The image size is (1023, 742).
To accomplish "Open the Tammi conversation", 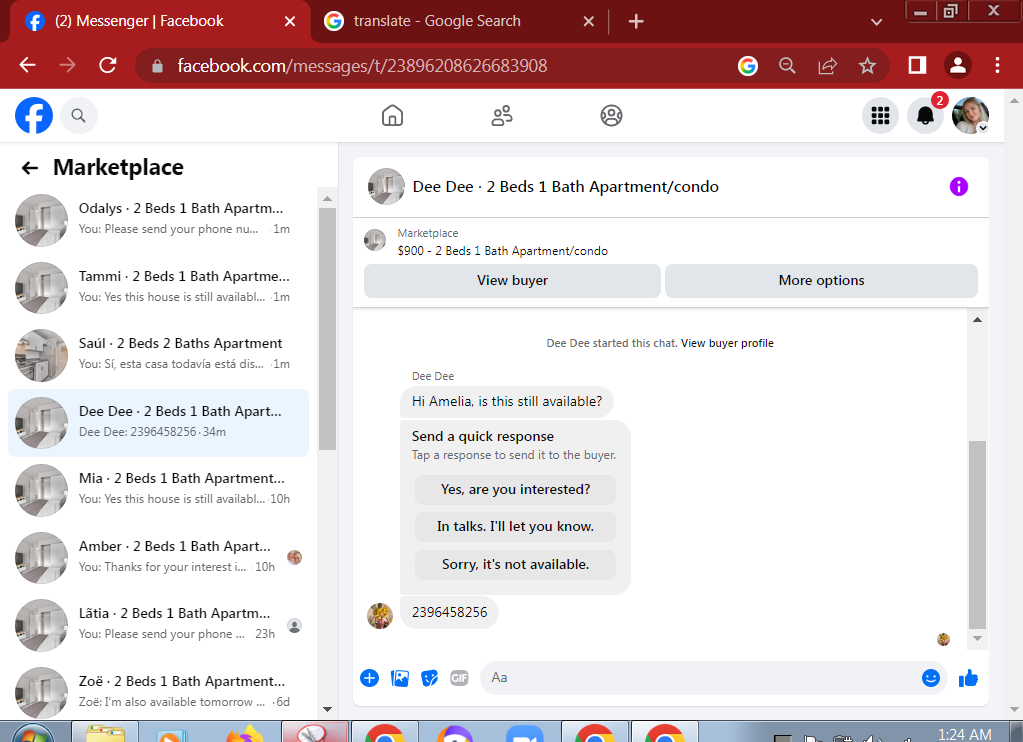I will 159,288.
